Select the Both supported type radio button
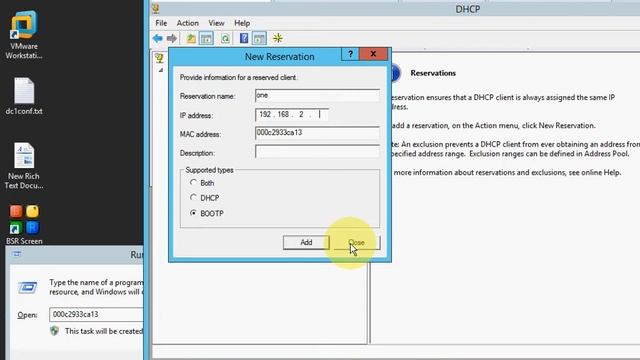The width and height of the screenshot is (640, 360). click(x=193, y=182)
